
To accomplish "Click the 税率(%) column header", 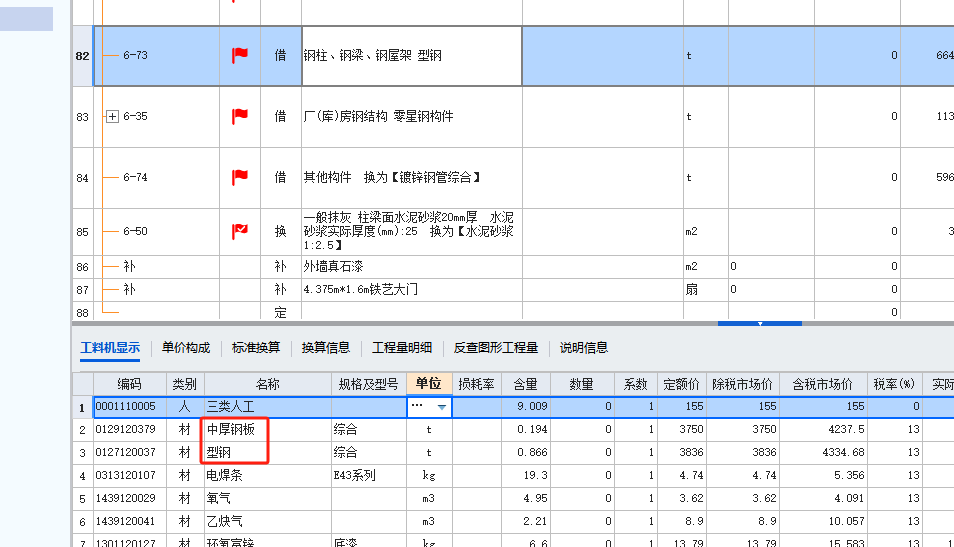I will (x=894, y=384).
